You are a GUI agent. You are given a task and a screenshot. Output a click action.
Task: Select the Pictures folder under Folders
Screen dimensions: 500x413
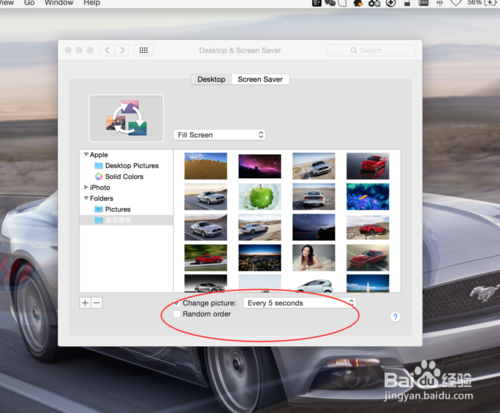(113, 209)
